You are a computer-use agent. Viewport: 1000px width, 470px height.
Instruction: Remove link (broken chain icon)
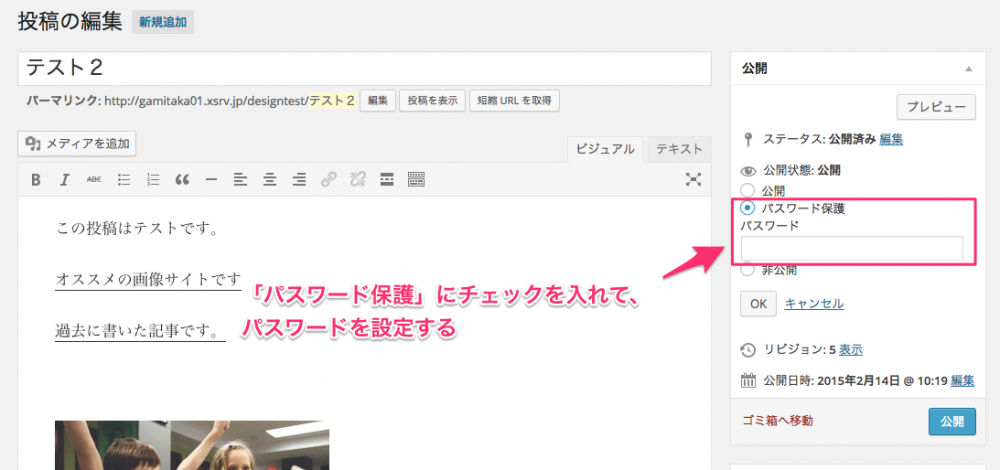tap(357, 180)
